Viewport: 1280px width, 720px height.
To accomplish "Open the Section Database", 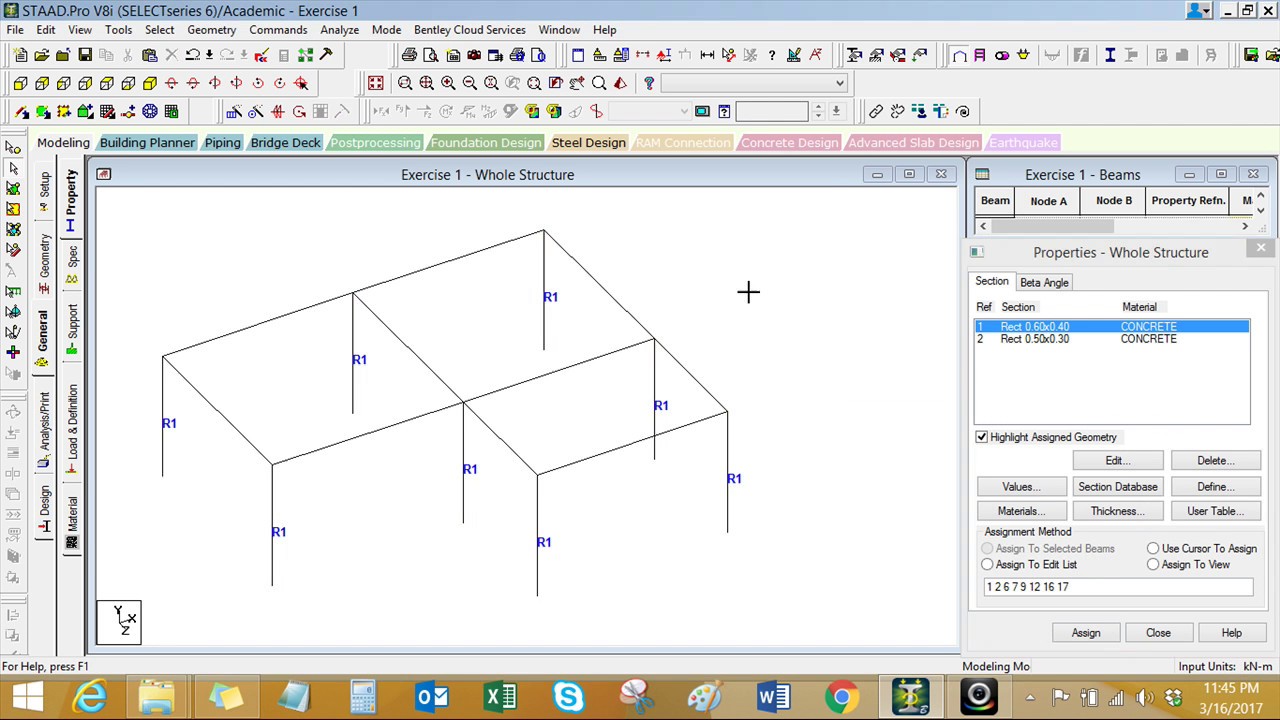I will [1117, 487].
